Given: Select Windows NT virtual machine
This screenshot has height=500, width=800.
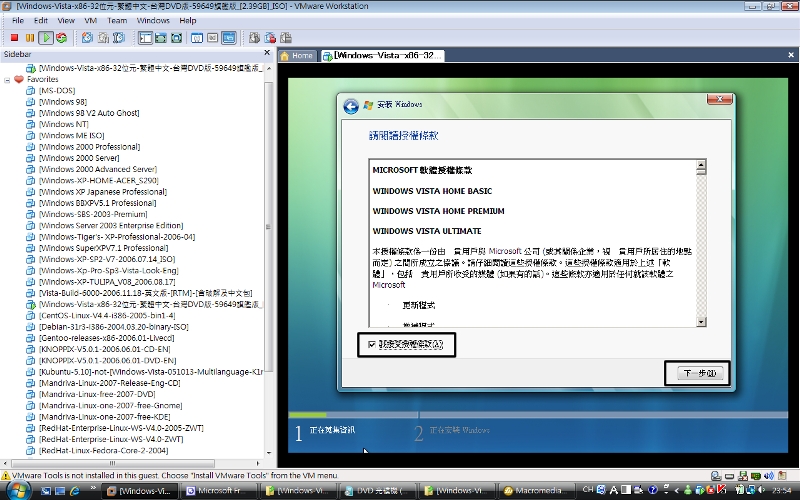Looking at the screenshot, I should pyautogui.click(x=64, y=124).
